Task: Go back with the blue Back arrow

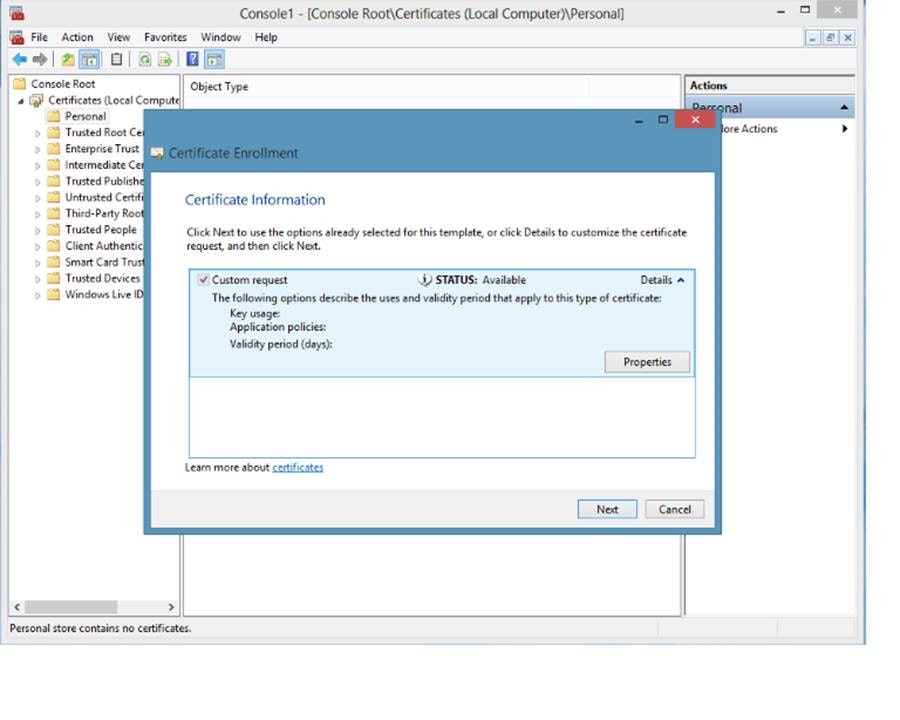Action: [20, 59]
